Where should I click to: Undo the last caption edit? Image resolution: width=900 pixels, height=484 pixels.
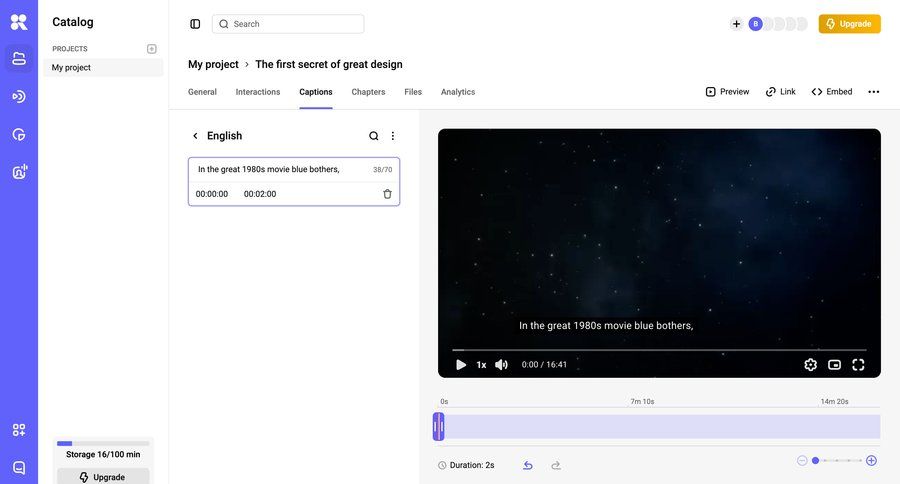click(528, 465)
